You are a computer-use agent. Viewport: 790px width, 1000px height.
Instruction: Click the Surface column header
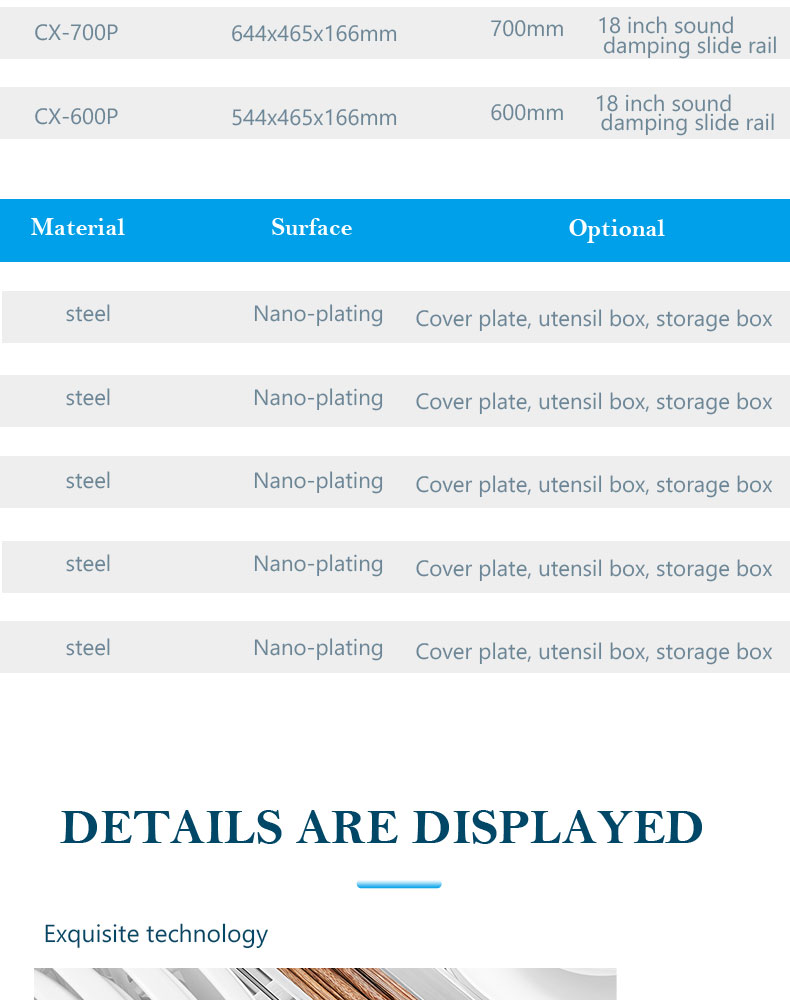click(312, 228)
